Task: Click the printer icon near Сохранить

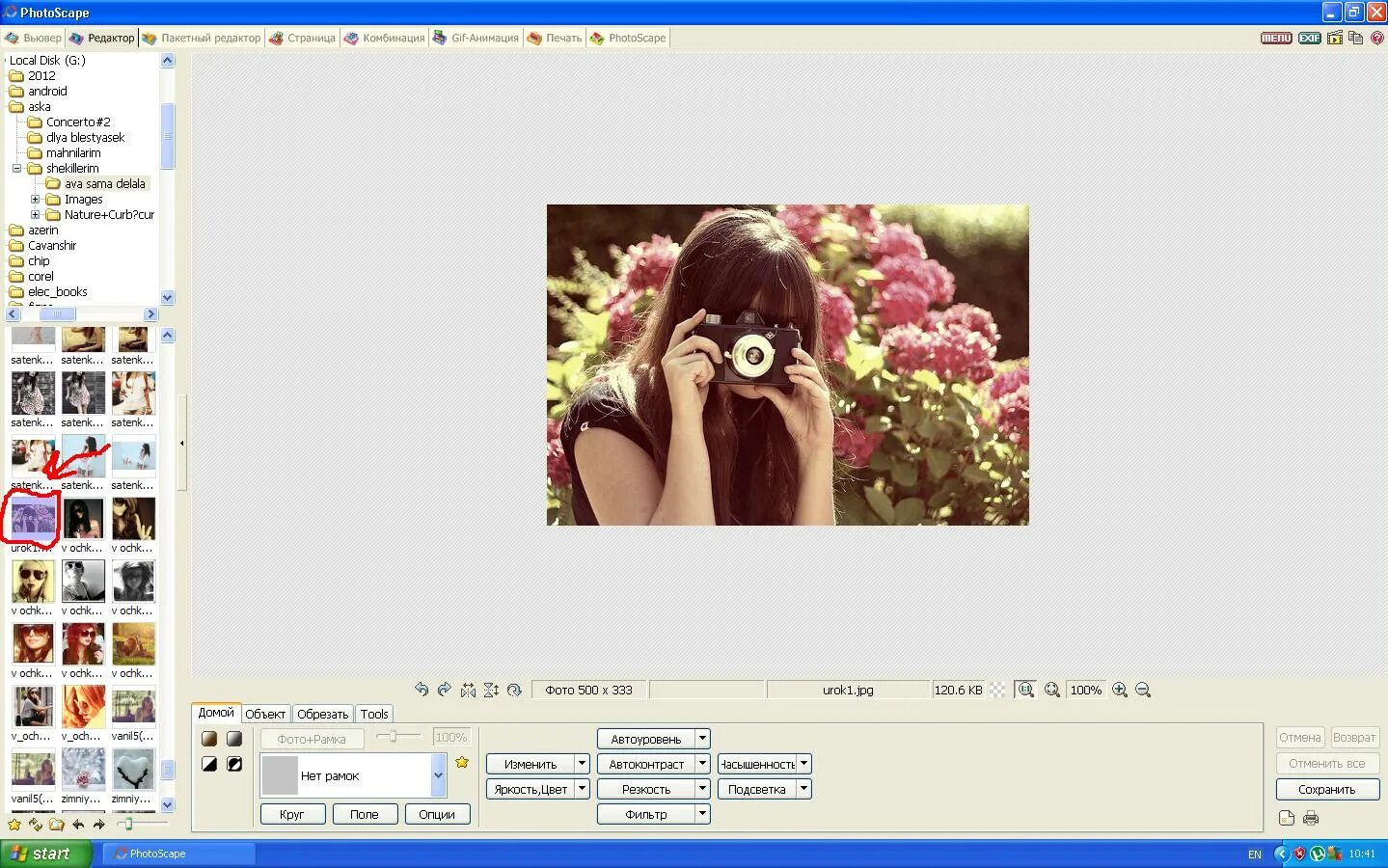Action: click(1311, 818)
